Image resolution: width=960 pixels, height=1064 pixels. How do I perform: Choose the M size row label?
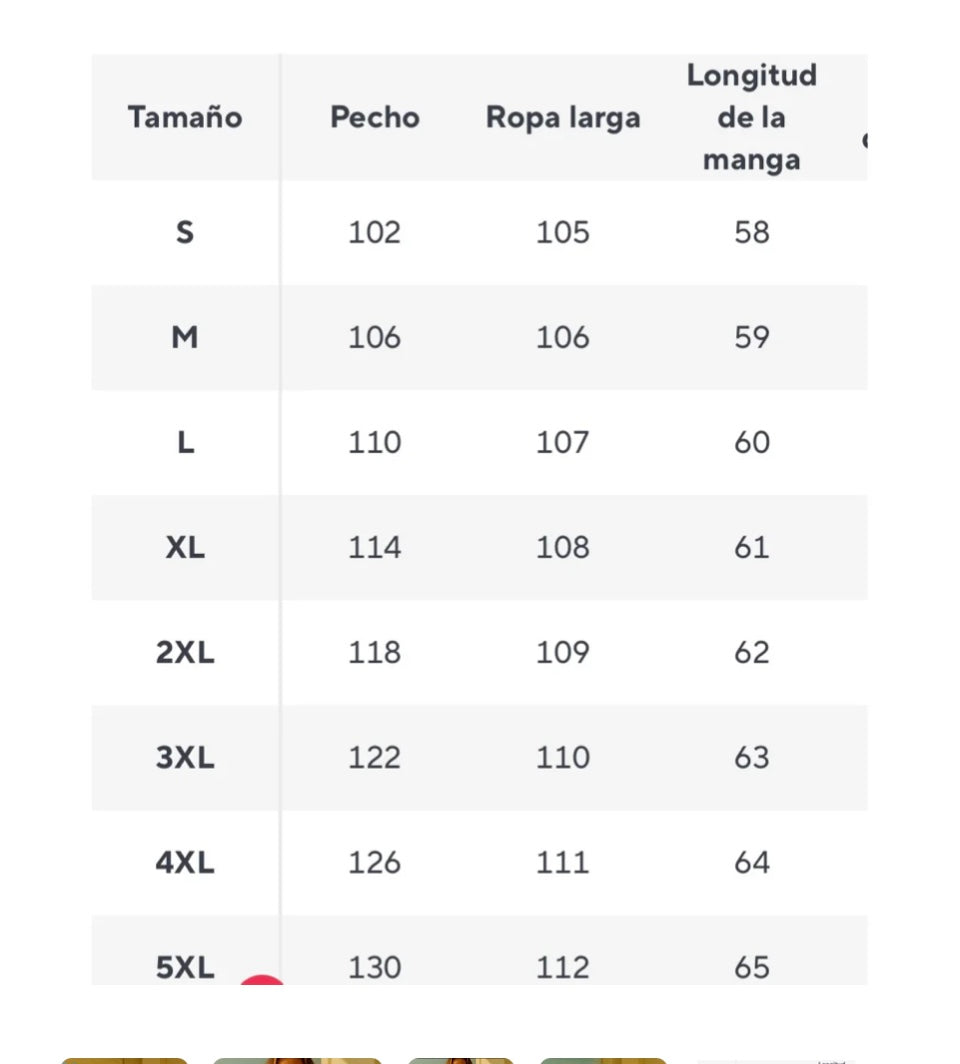click(185, 337)
